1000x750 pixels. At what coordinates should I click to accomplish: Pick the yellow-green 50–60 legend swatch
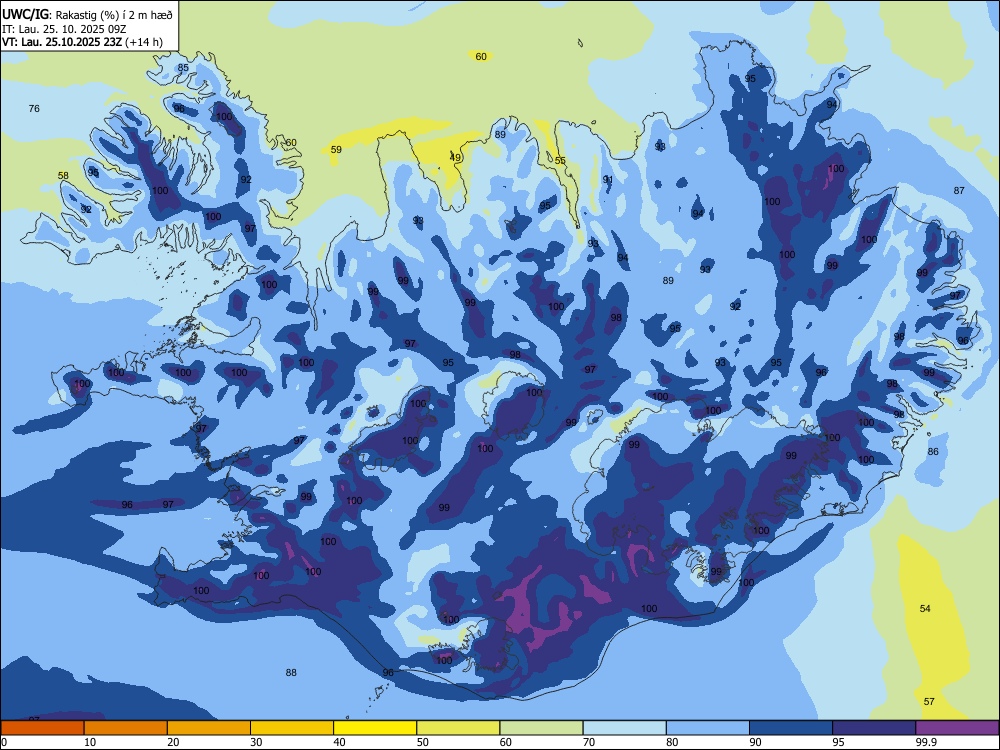[x=458, y=728]
